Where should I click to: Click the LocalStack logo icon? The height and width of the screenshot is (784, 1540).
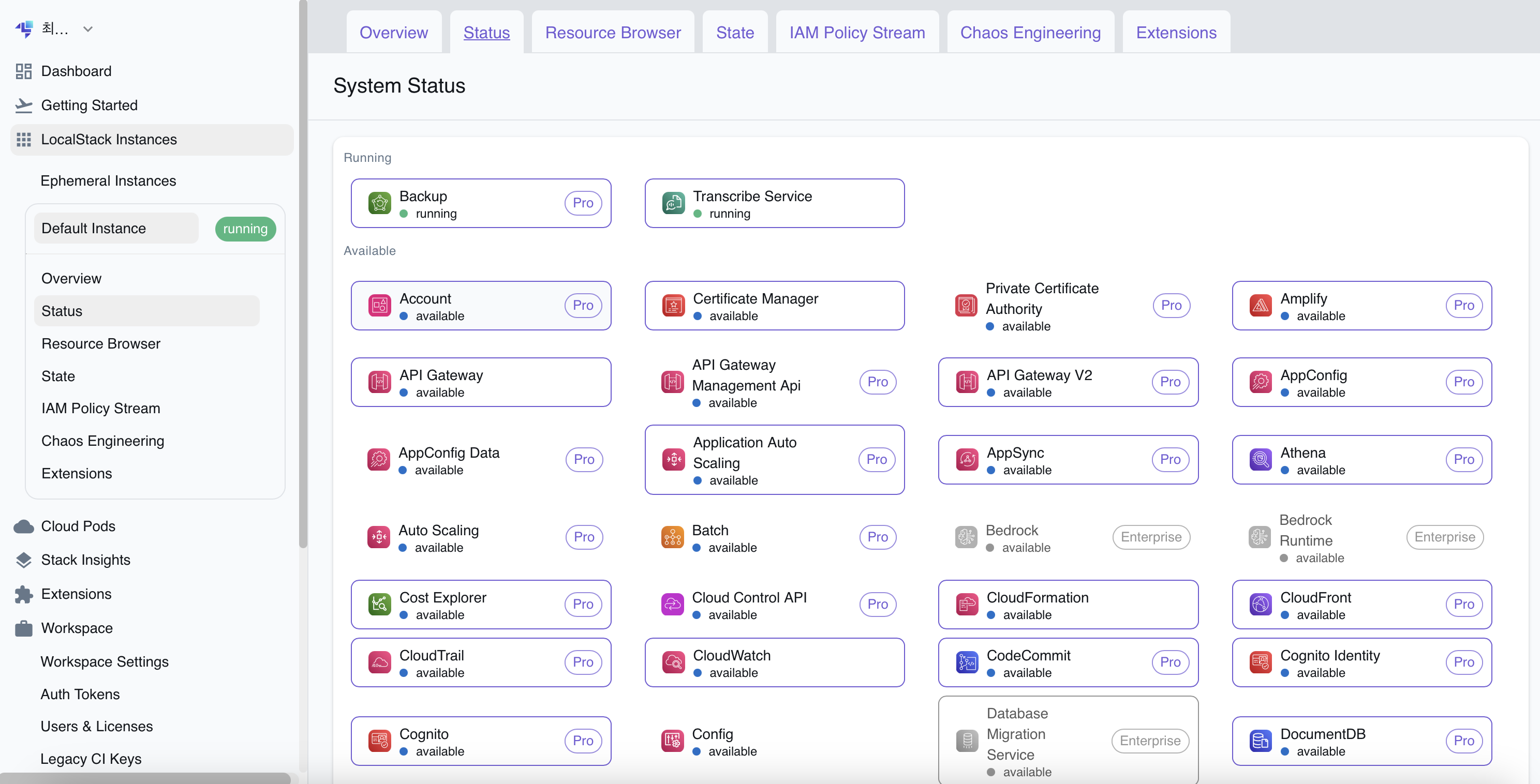pyautogui.click(x=24, y=28)
